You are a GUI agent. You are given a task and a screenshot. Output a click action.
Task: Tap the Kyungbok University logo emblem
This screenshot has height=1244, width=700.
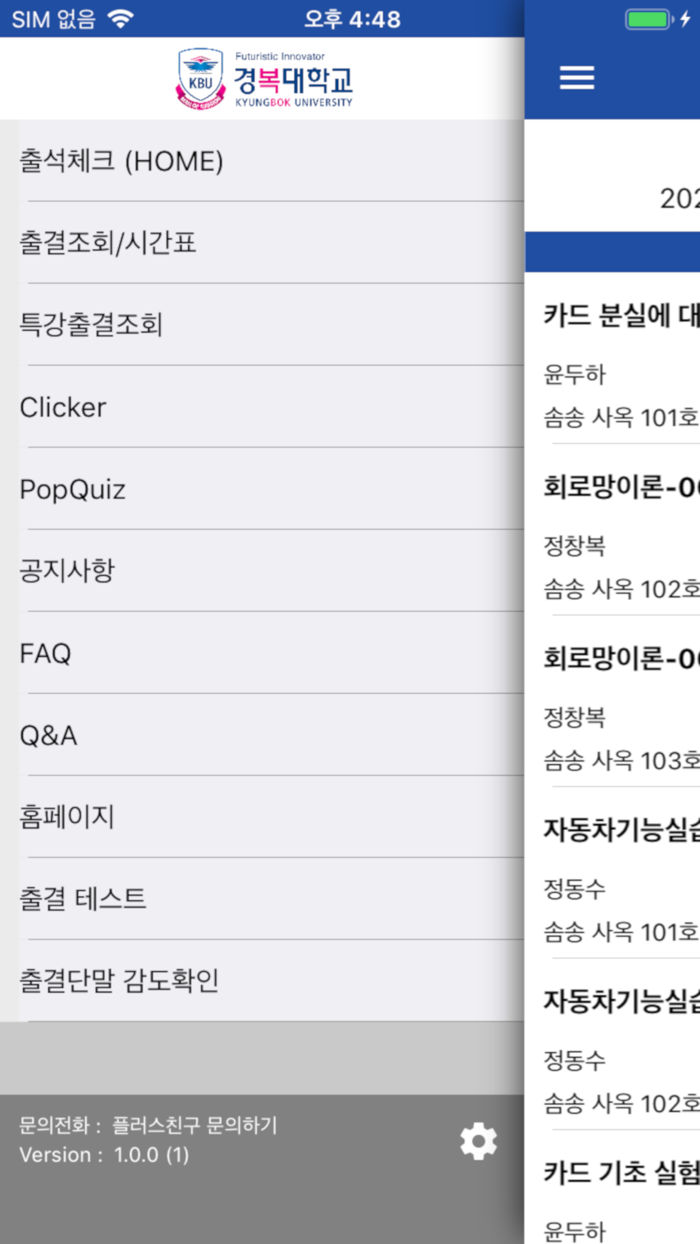[x=199, y=77]
